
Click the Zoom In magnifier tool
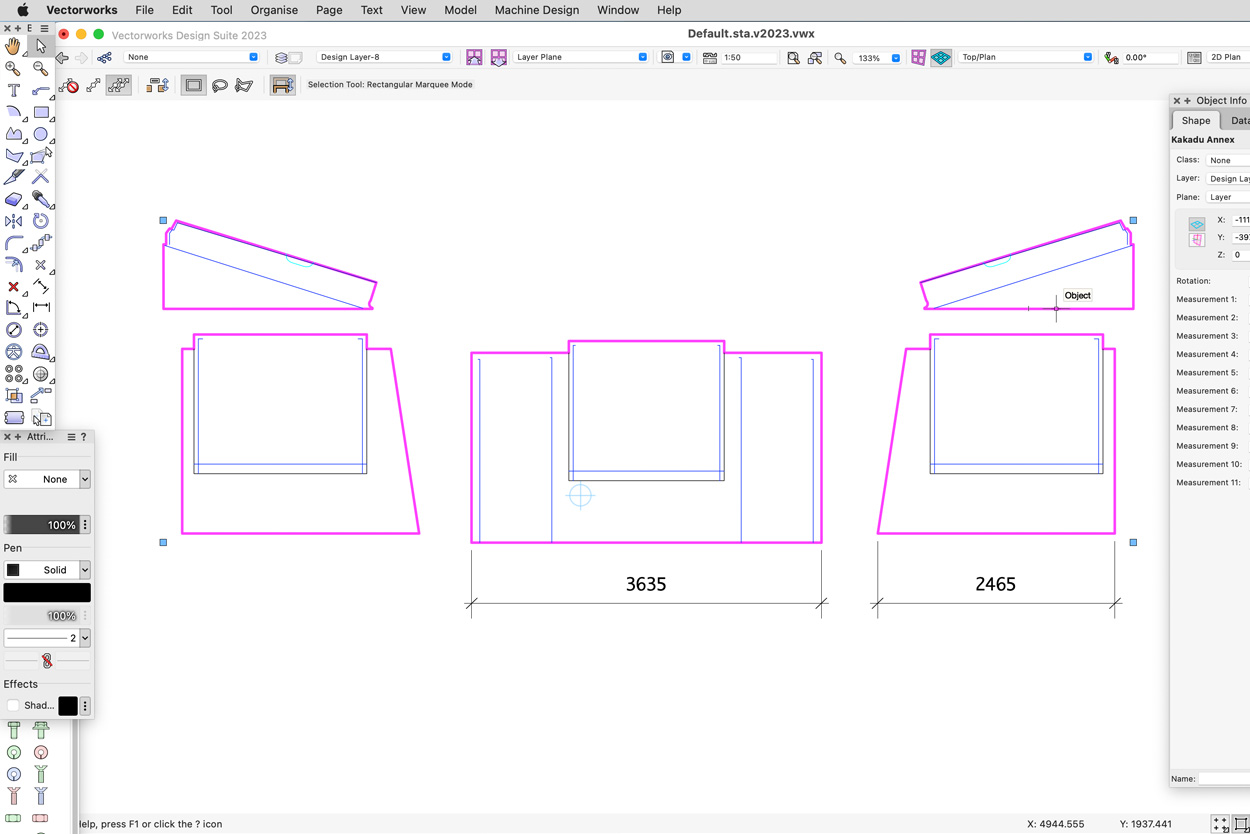[x=13, y=68]
